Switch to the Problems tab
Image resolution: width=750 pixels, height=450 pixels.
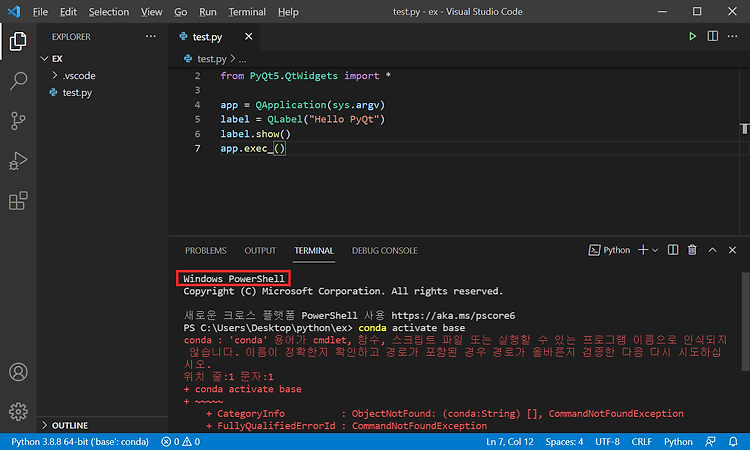206,251
